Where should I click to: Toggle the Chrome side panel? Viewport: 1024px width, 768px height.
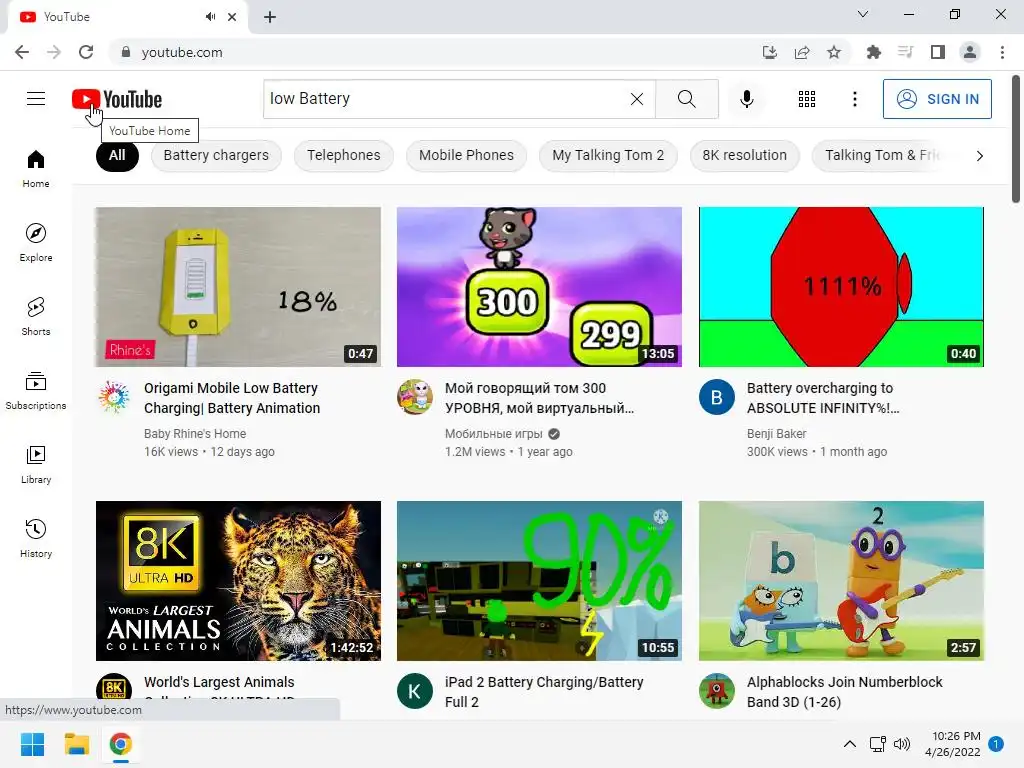938,52
